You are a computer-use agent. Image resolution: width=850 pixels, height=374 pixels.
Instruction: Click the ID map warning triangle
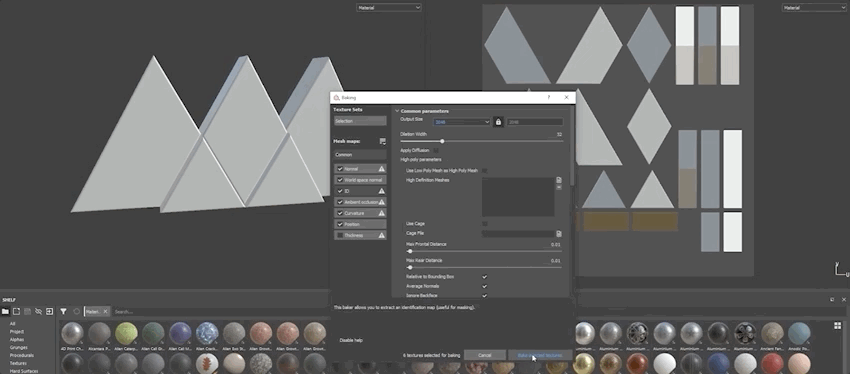pos(382,191)
